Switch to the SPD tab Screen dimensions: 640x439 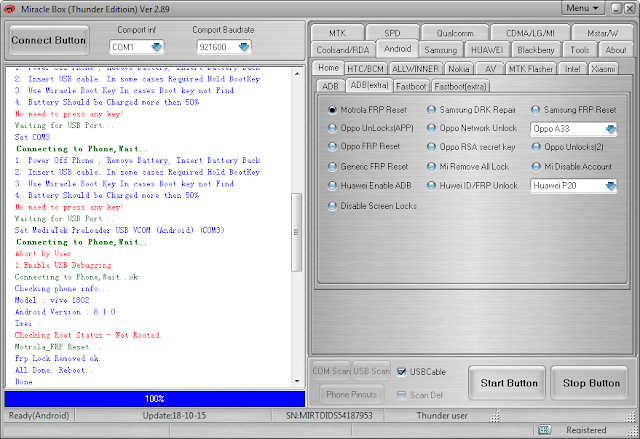click(392, 33)
